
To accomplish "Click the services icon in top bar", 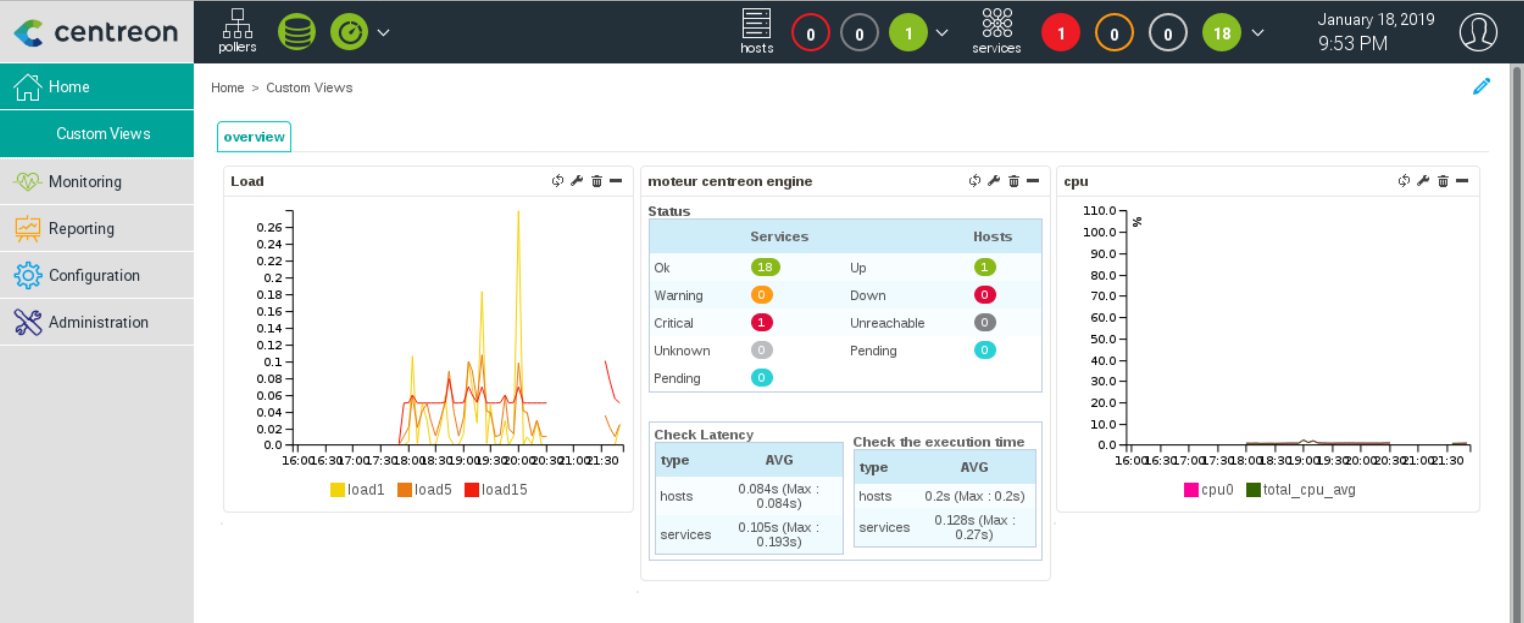I will click(996, 31).
